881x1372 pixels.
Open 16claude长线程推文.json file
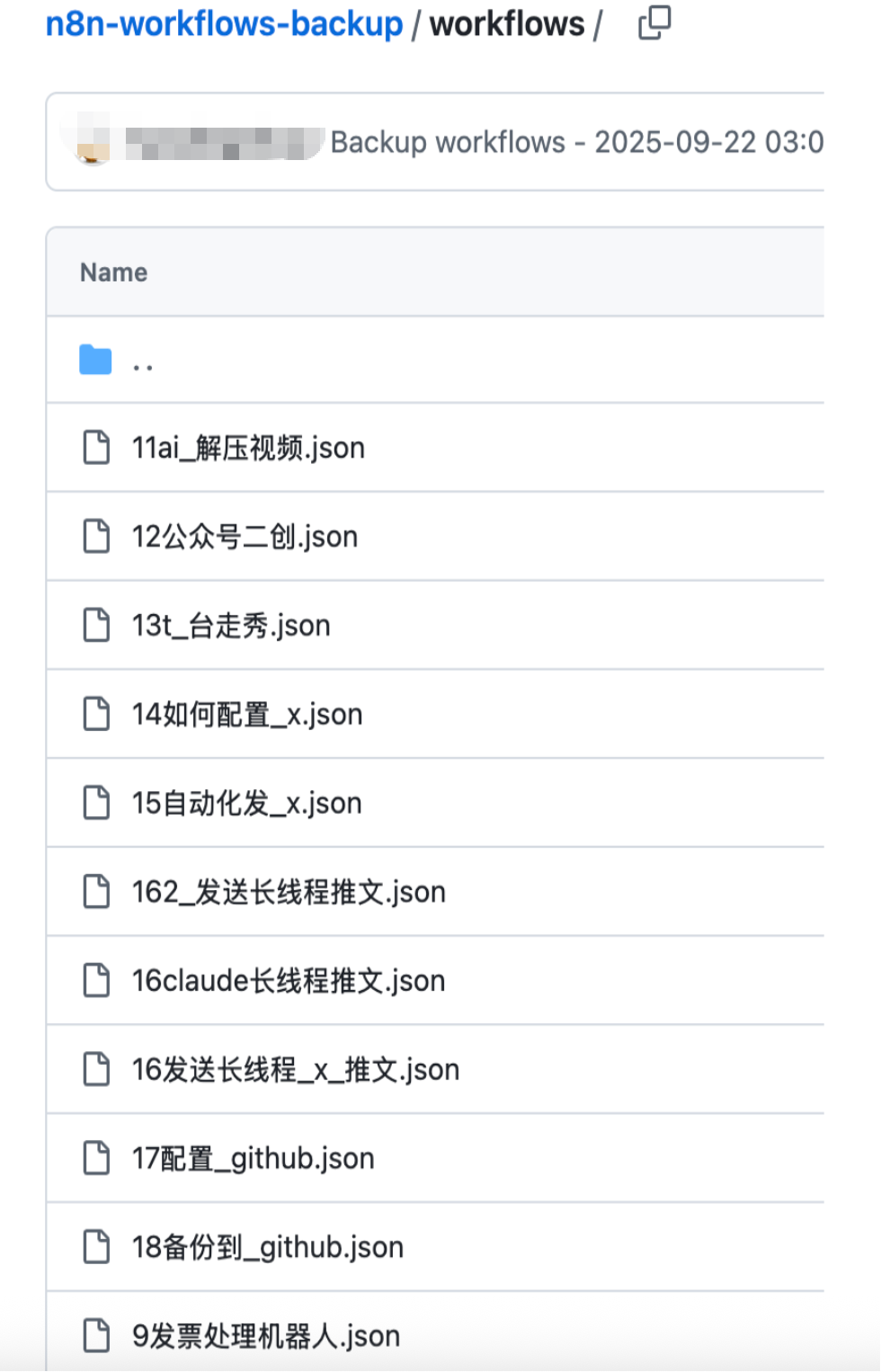tap(289, 981)
